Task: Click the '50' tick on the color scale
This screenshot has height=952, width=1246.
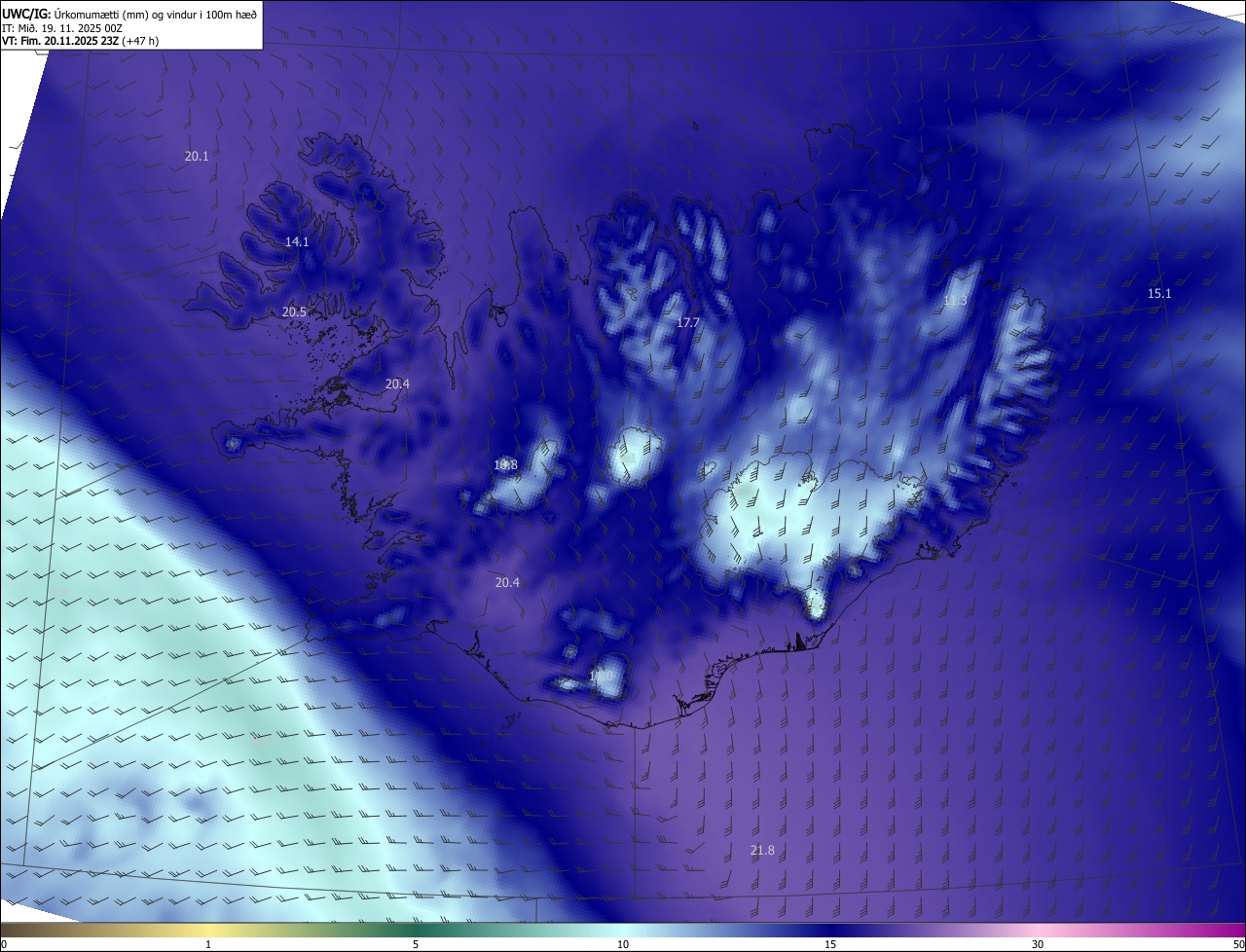Action: tap(1238, 944)
